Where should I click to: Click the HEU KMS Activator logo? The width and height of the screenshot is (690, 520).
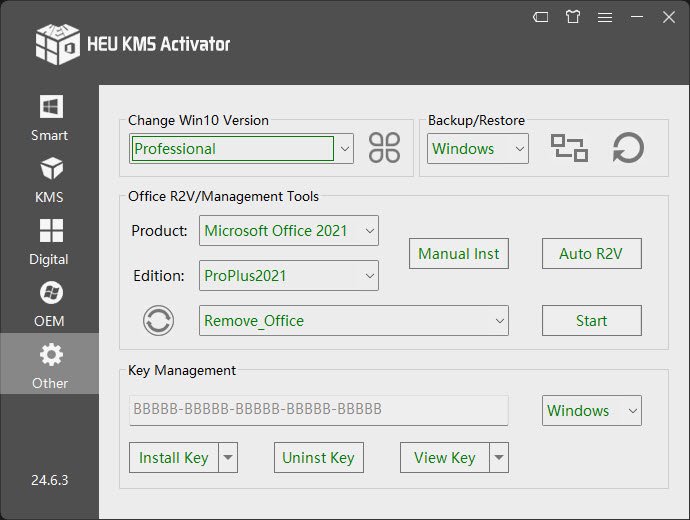pyautogui.click(x=57, y=42)
